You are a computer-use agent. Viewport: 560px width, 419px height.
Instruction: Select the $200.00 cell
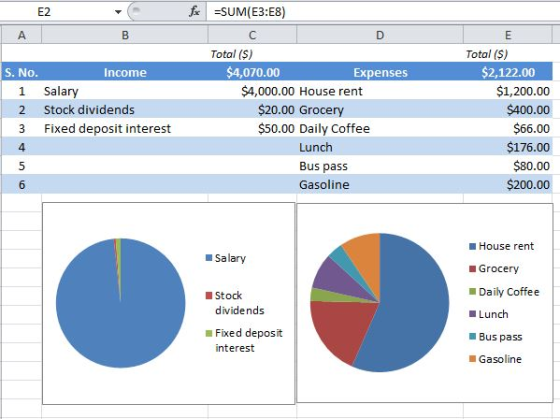click(x=508, y=184)
